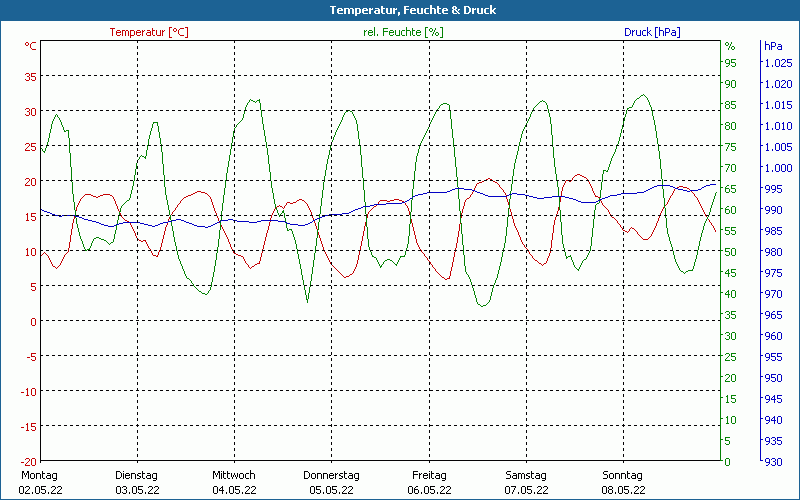Click the 'hPa' unit label on pressure axis
This screenshot has height=500, width=800.
pyautogui.click(x=773, y=46)
